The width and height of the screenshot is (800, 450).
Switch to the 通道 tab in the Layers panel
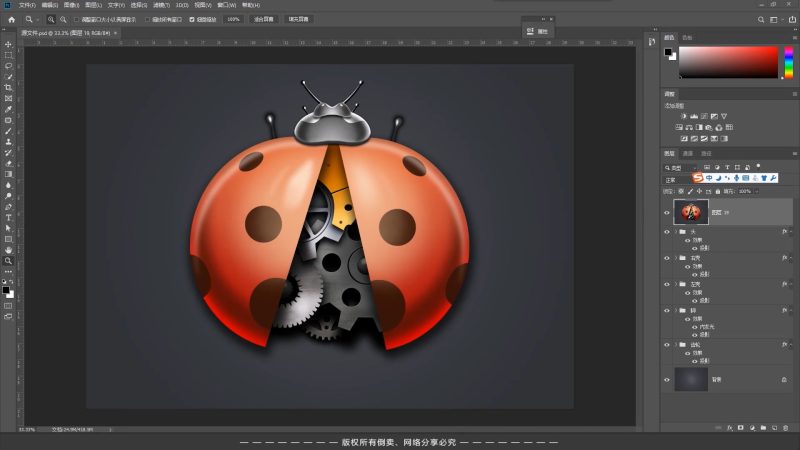tap(688, 154)
